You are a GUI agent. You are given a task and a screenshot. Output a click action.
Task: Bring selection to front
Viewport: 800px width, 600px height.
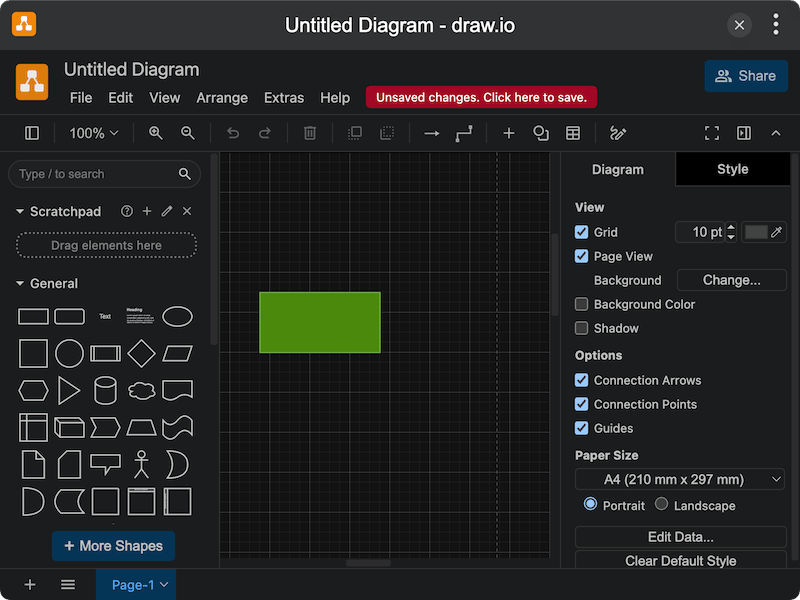point(355,133)
